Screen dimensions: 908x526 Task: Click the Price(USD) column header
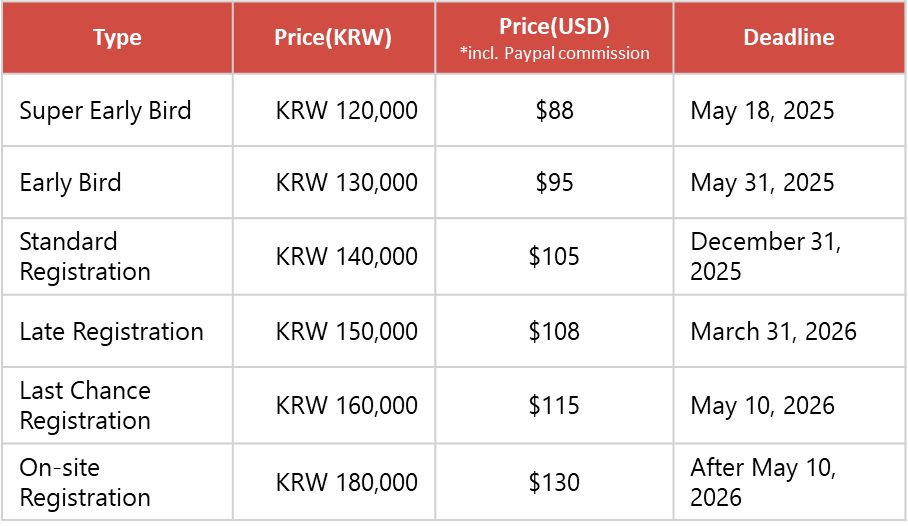(x=554, y=27)
